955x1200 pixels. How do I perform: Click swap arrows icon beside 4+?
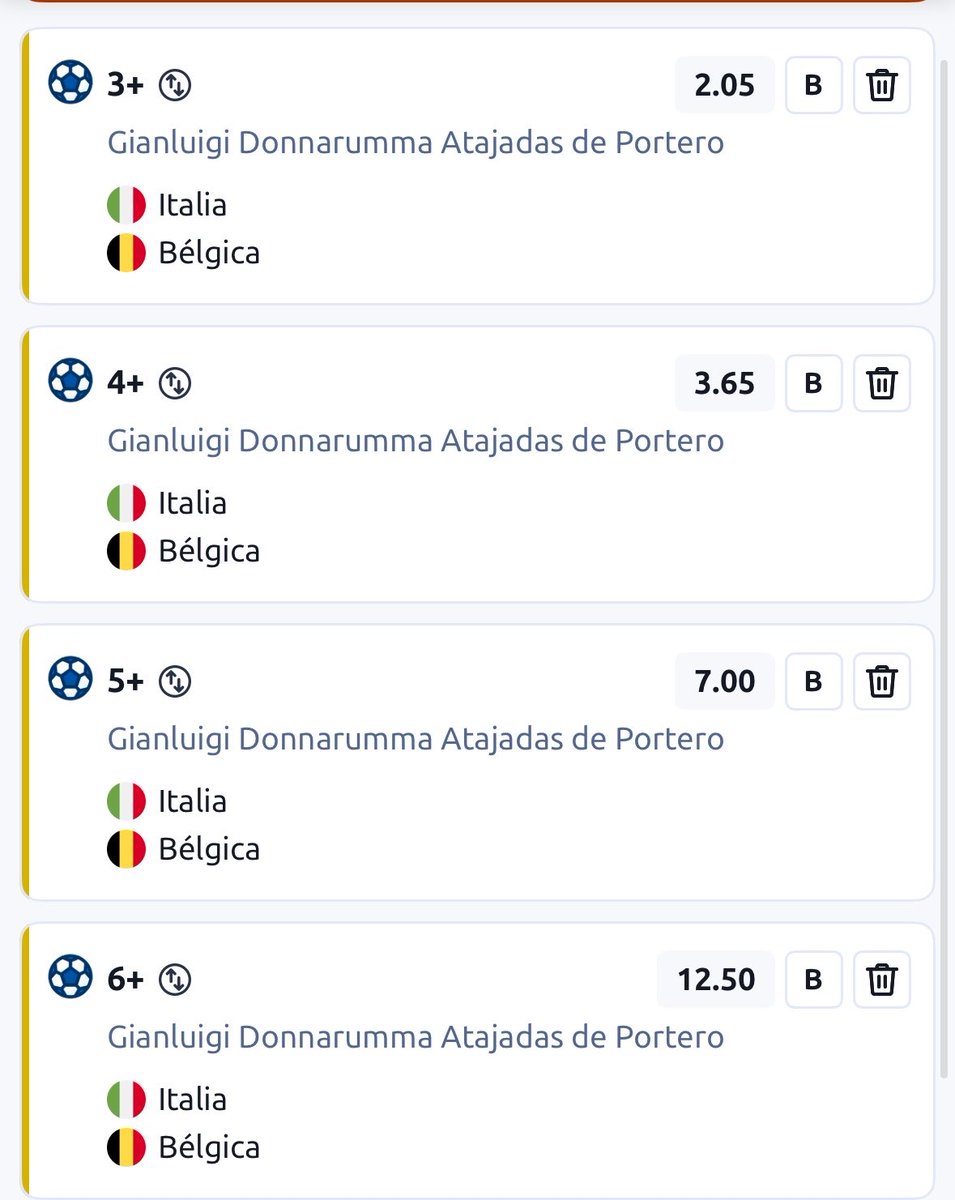[175, 383]
